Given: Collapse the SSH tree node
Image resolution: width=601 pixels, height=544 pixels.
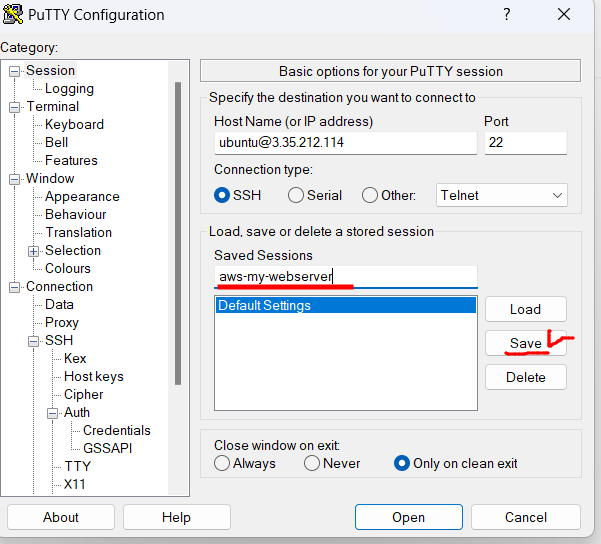Looking at the screenshot, I should pyautogui.click(x=33, y=342).
